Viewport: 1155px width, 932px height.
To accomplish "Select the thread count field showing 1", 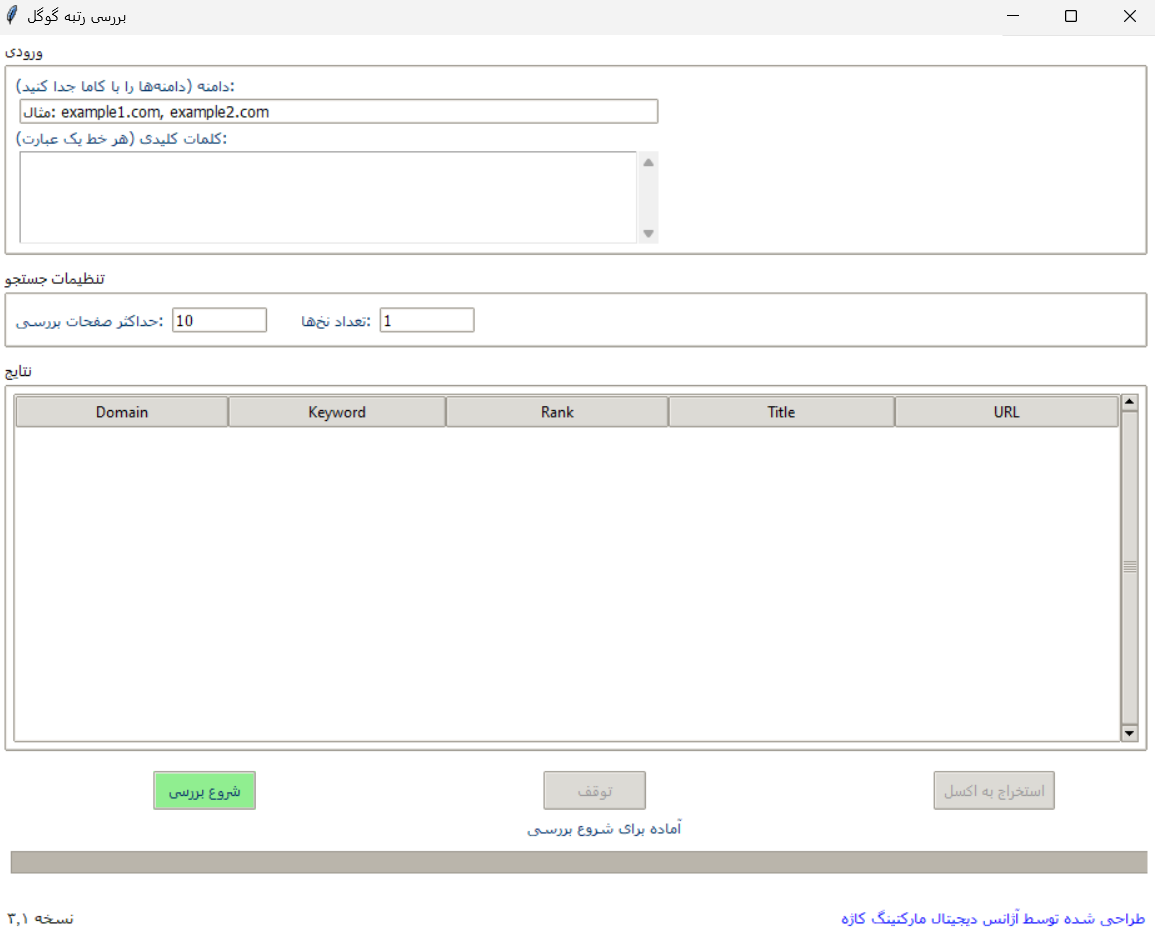I will tap(426, 320).
